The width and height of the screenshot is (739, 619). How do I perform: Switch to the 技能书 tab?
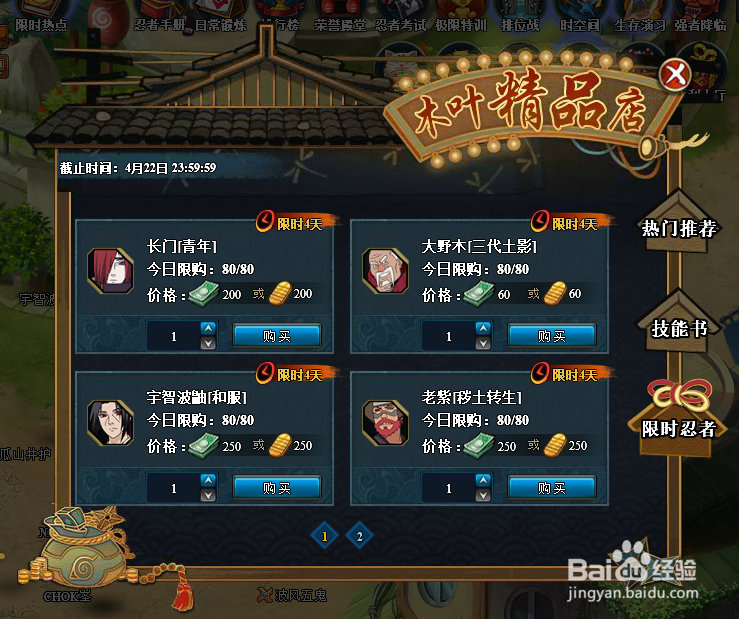[x=679, y=328]
